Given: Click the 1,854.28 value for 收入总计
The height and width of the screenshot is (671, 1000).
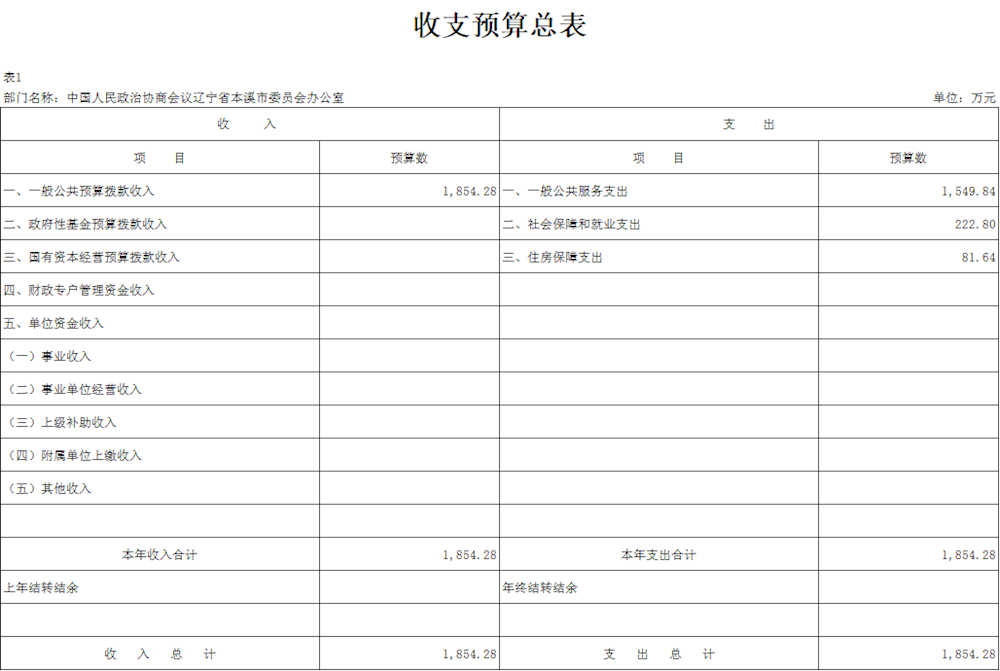Looking at the screenshot, I should (x=469, y=654).
